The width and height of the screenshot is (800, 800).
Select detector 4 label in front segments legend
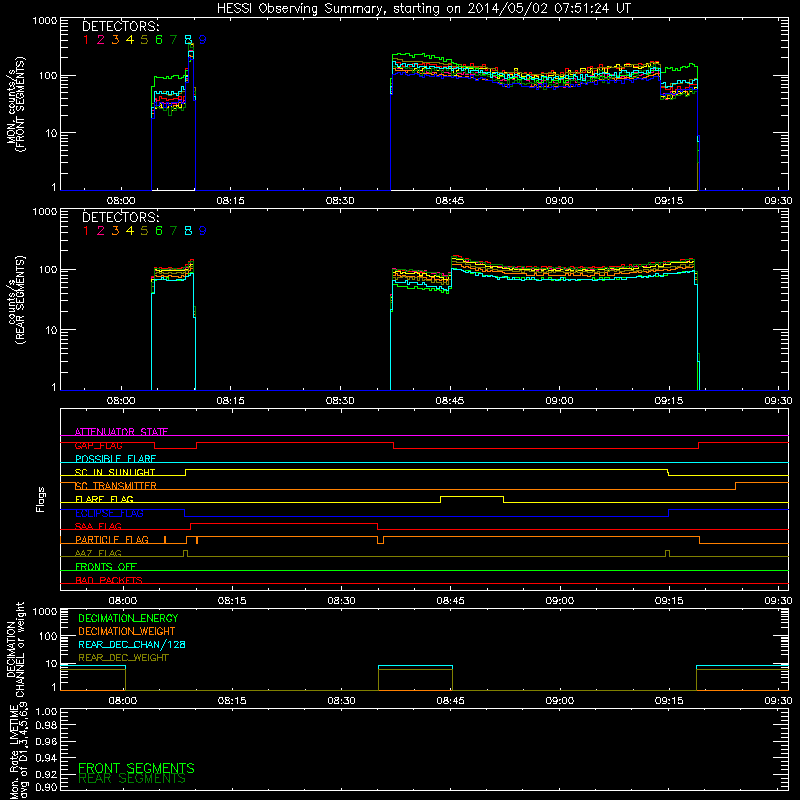click(x=130, y=39)
